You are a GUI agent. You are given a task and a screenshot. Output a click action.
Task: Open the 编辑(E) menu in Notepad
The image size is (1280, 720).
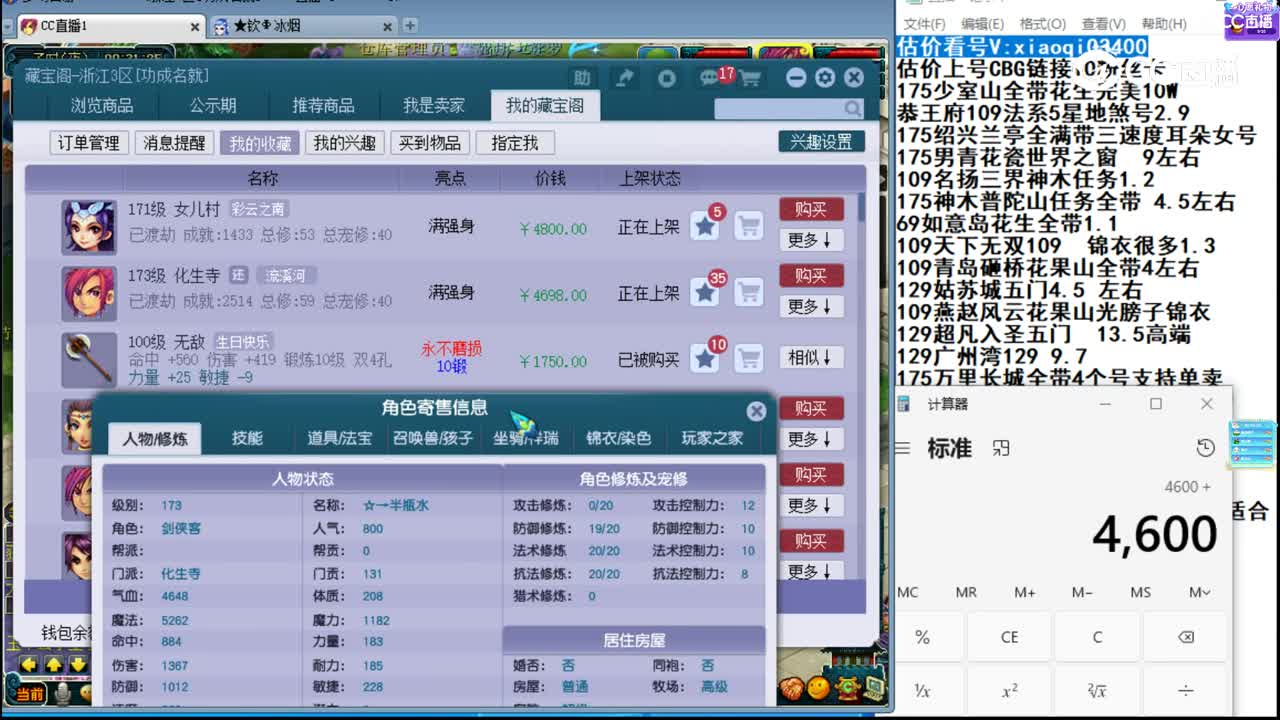pyautogui.click(x=983, y=24)
